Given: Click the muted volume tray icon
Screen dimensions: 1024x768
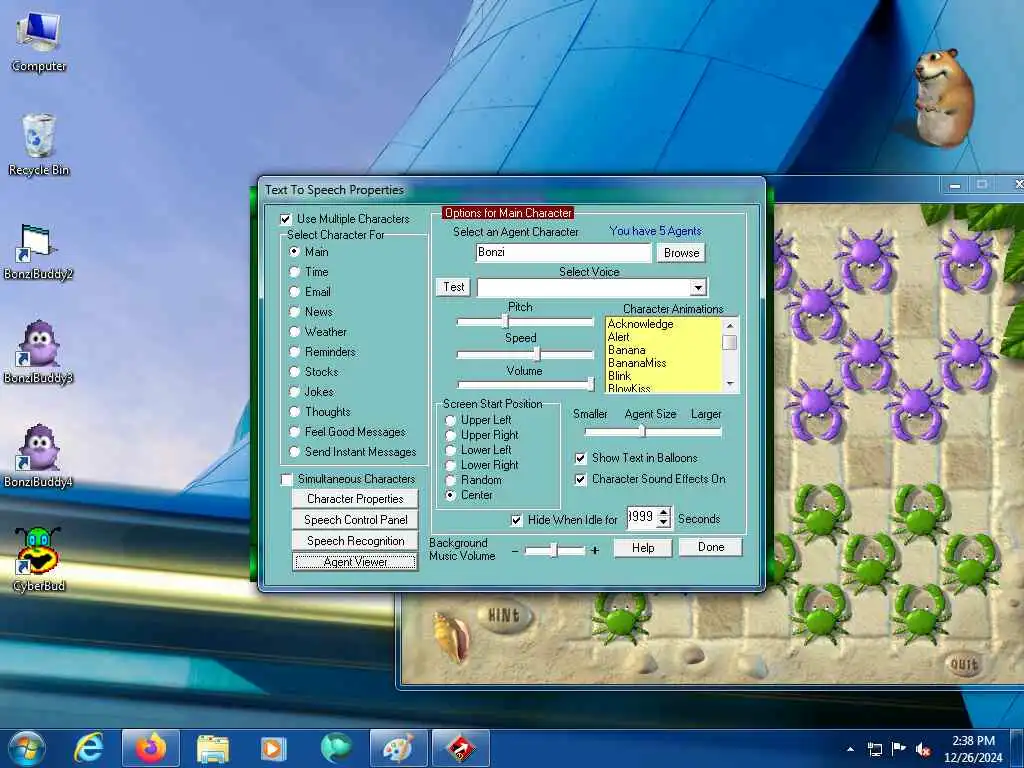Looking at the screenshot, I should (x=923, y=749).
